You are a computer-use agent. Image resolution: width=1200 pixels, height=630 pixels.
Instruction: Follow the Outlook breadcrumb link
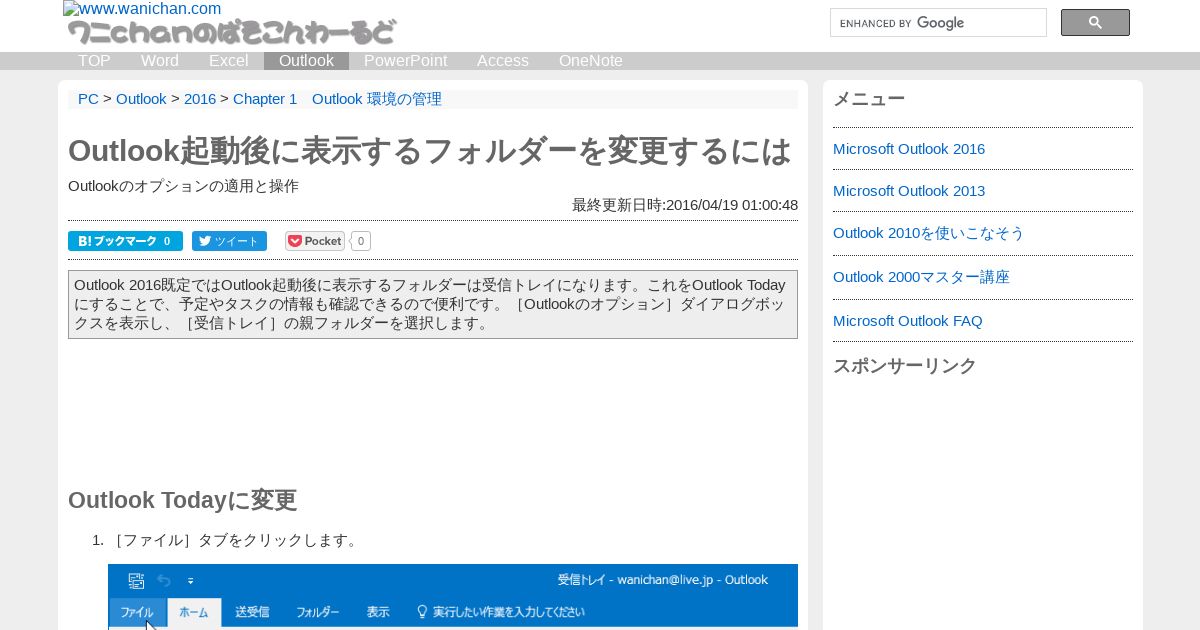pos(141,99)
